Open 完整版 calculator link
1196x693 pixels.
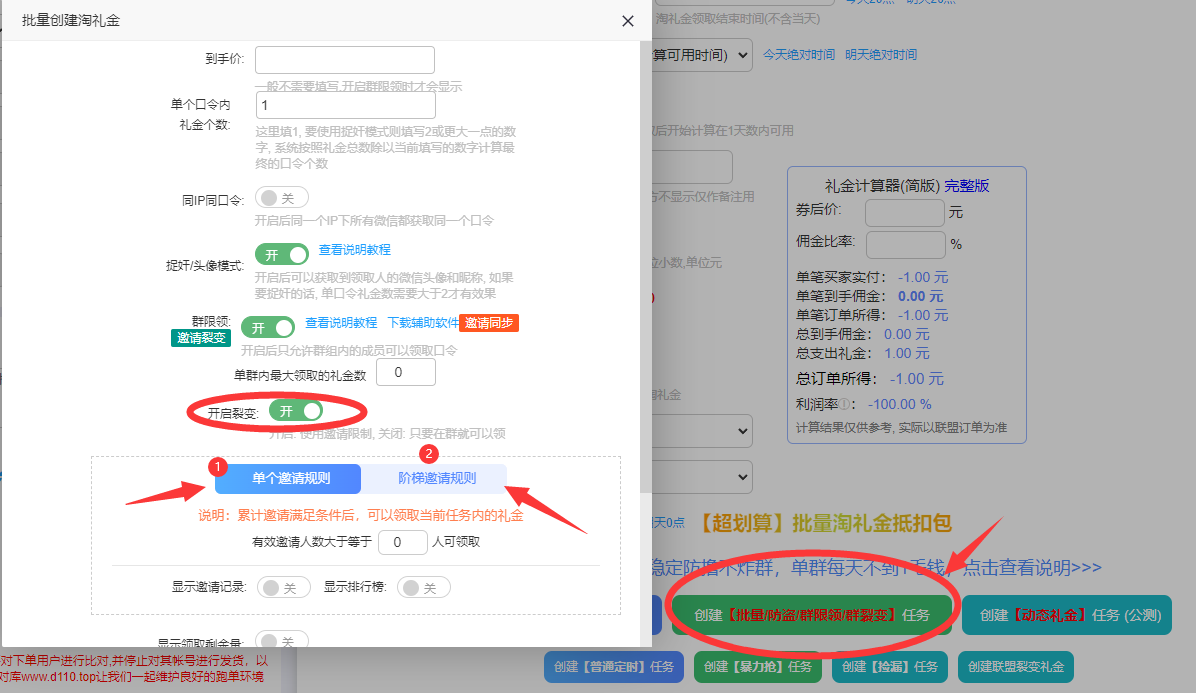coord(966,186)
